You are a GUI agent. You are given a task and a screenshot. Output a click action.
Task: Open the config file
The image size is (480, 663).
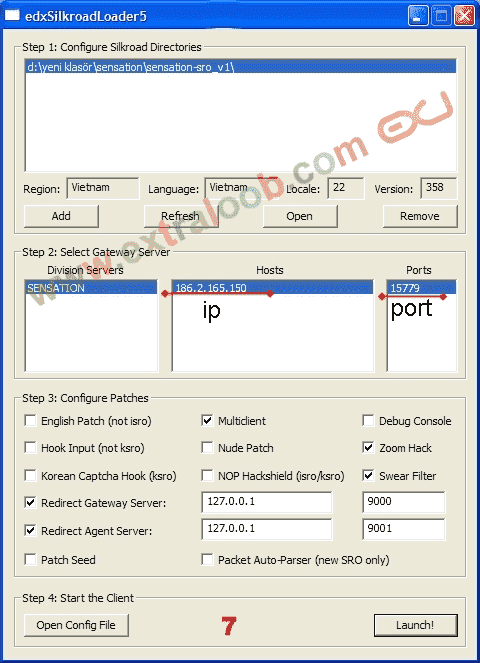coord(76,625)
